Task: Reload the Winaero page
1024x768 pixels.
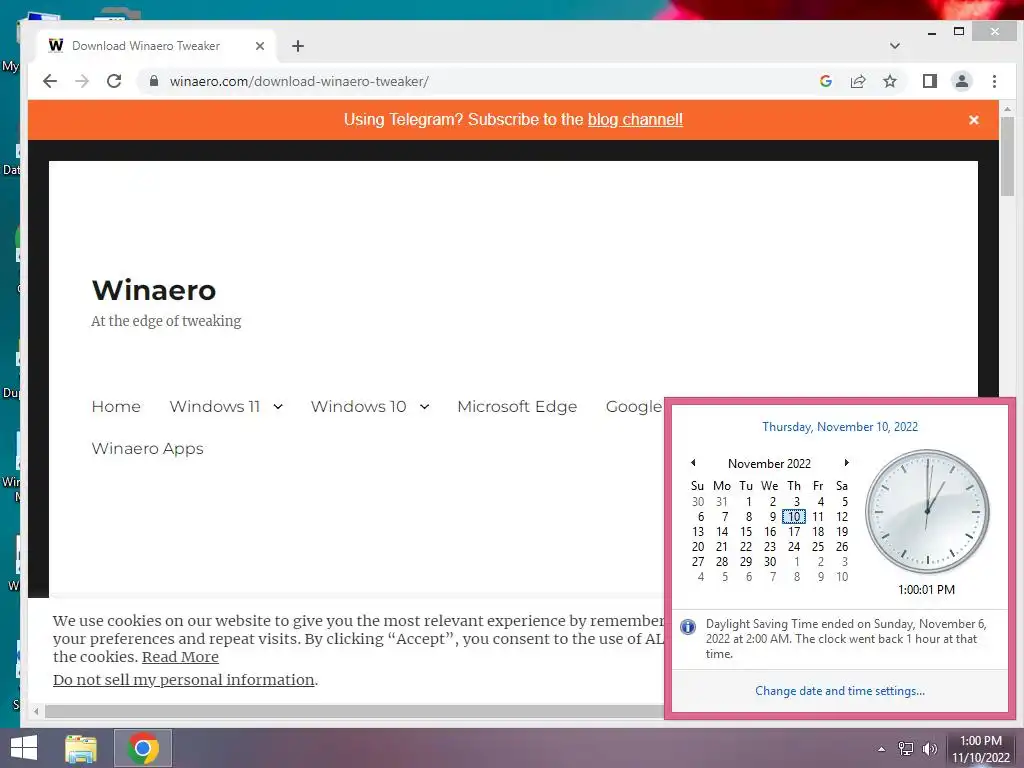Action: pos(114,81)
